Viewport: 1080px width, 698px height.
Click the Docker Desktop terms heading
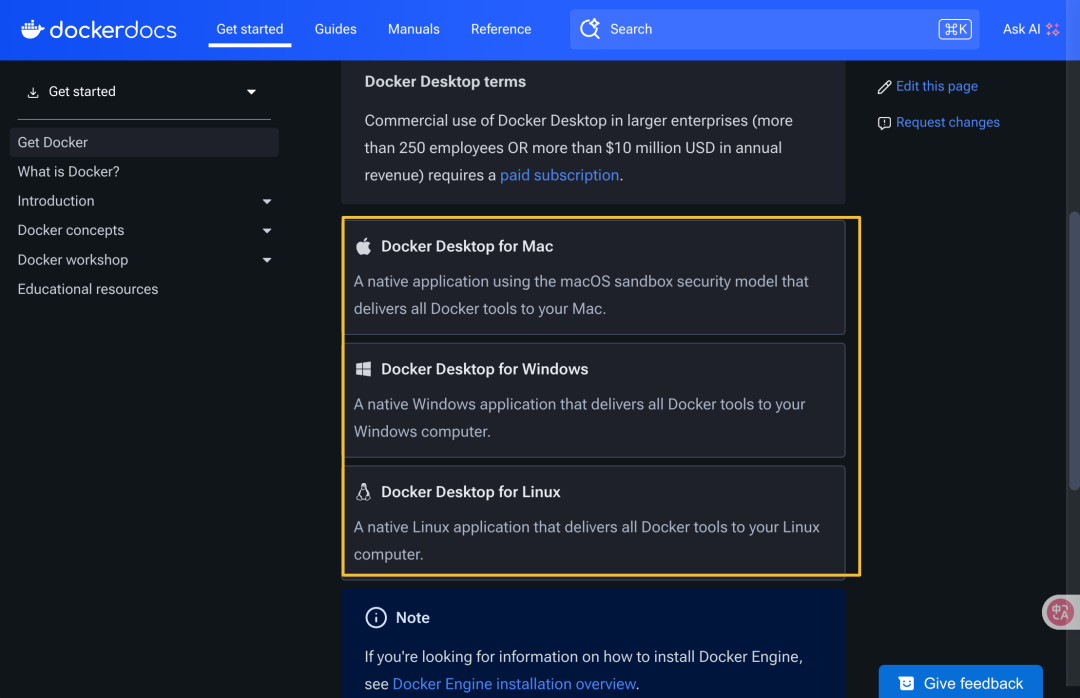click(x=445, y=81)
